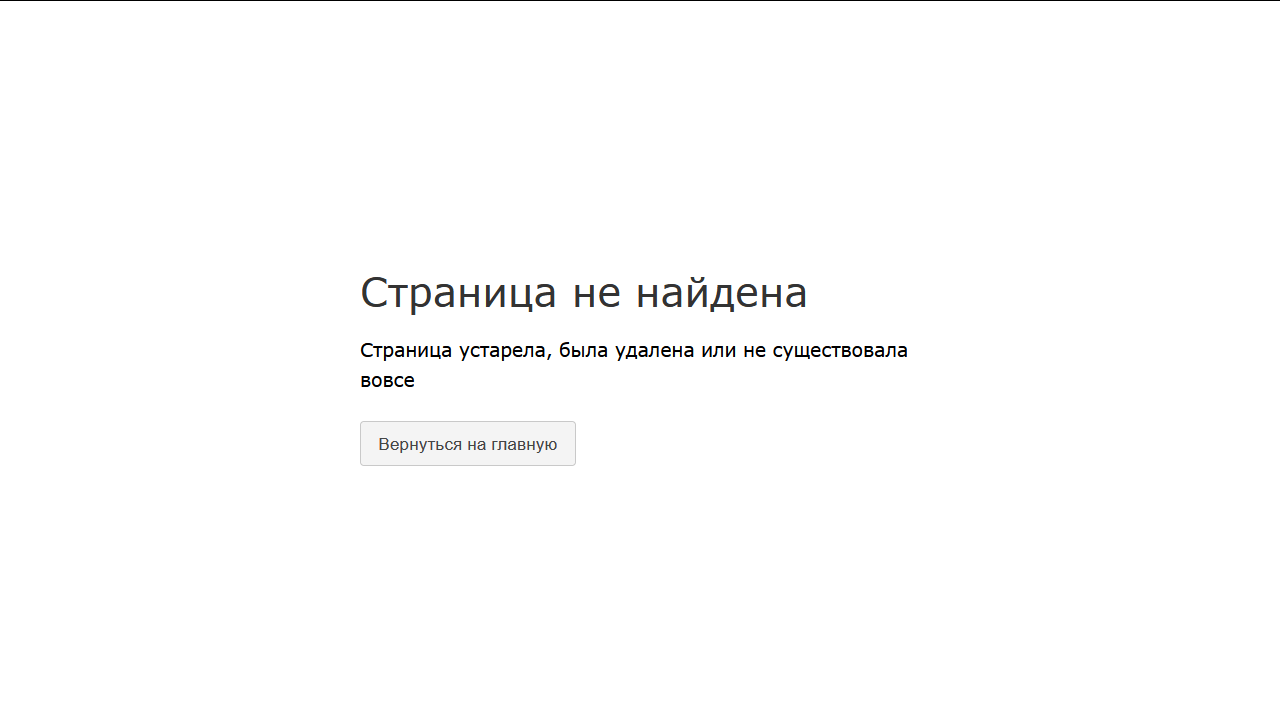Viewport: 1280px width, 720px height.
Task: Click the paragraph beginning "Страница устарела"
Action: [x=633, y=365]
